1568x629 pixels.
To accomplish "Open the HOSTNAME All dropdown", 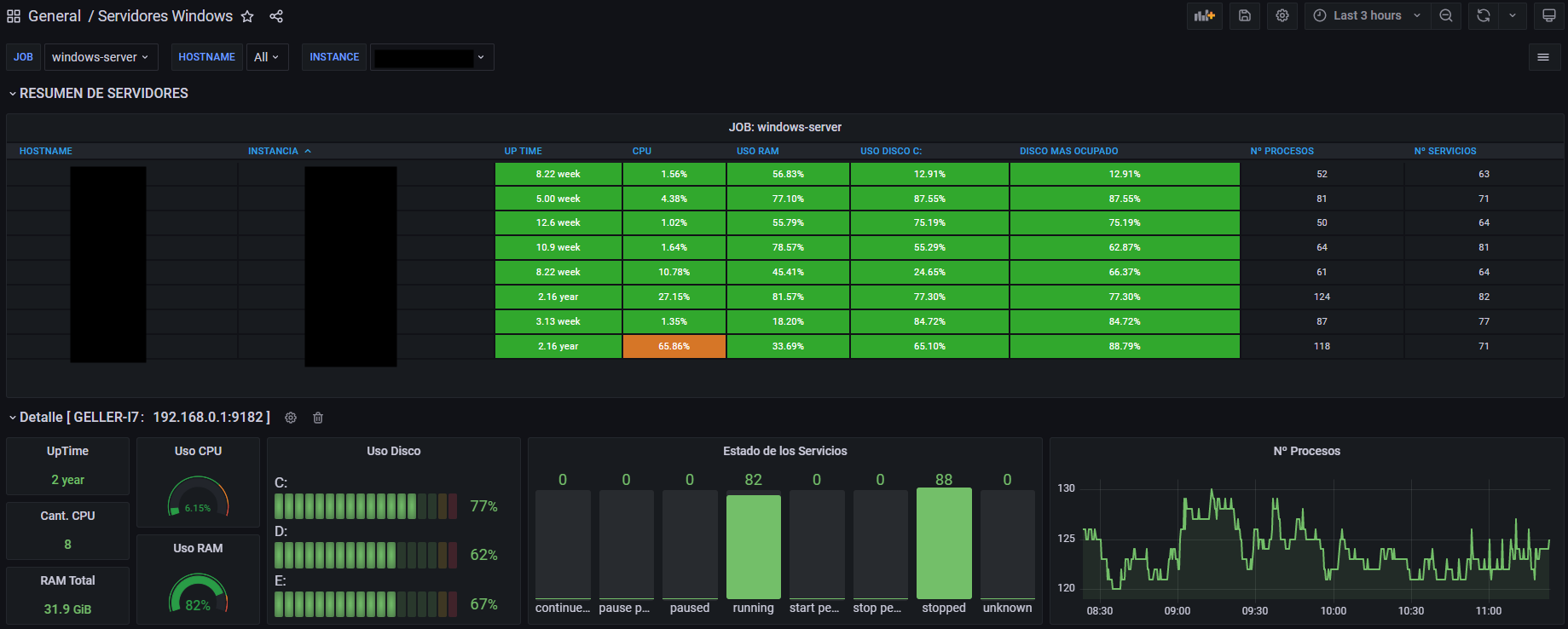I will 267,57.
